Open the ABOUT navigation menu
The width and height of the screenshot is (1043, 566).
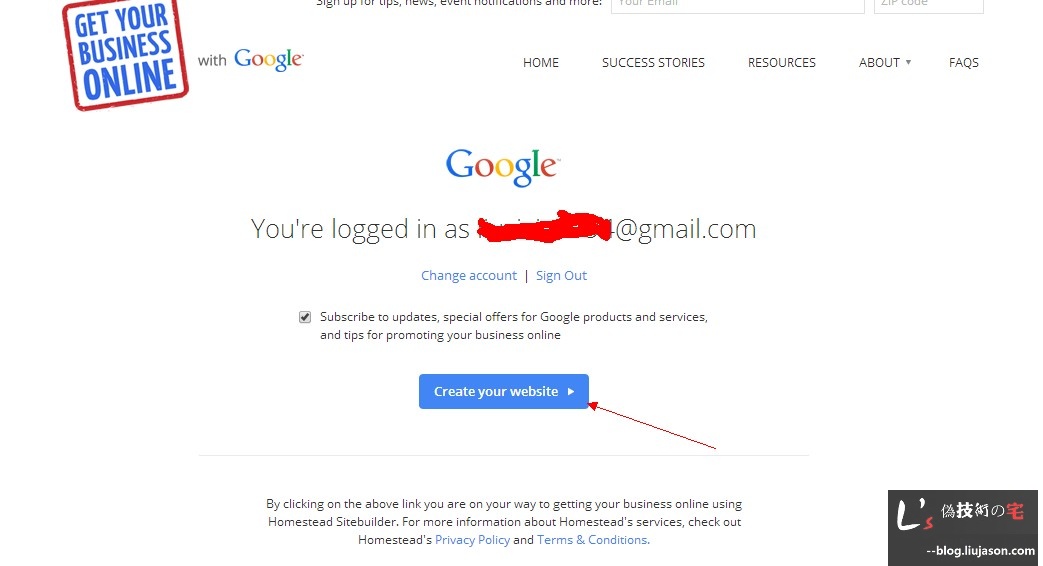pyautogui.click(x=879, y=63)
